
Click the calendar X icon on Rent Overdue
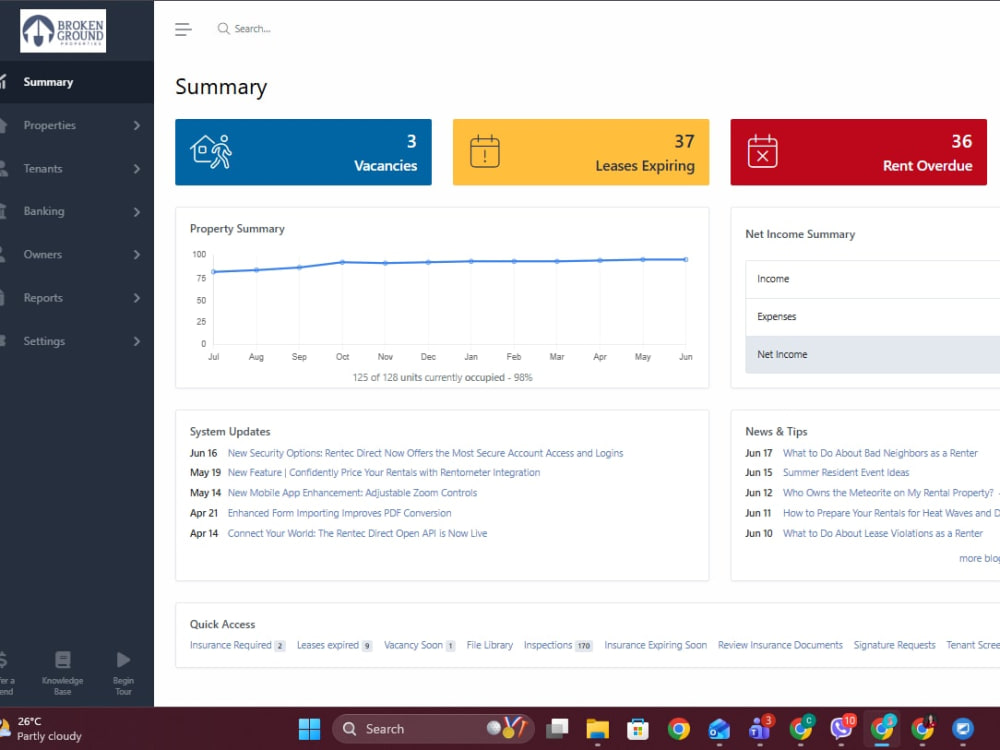[762, 152]
